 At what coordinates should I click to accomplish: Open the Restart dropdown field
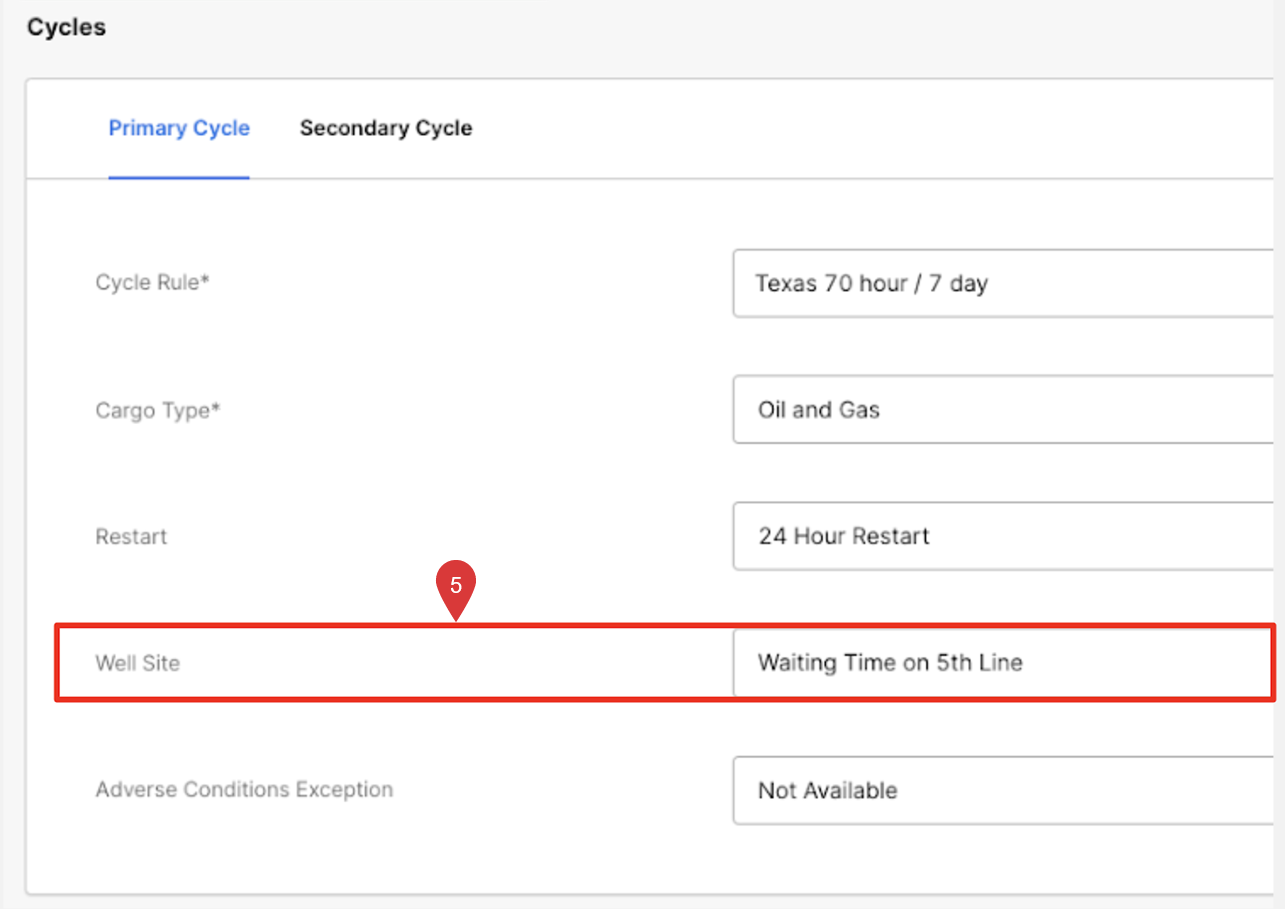click(1002, 536)
